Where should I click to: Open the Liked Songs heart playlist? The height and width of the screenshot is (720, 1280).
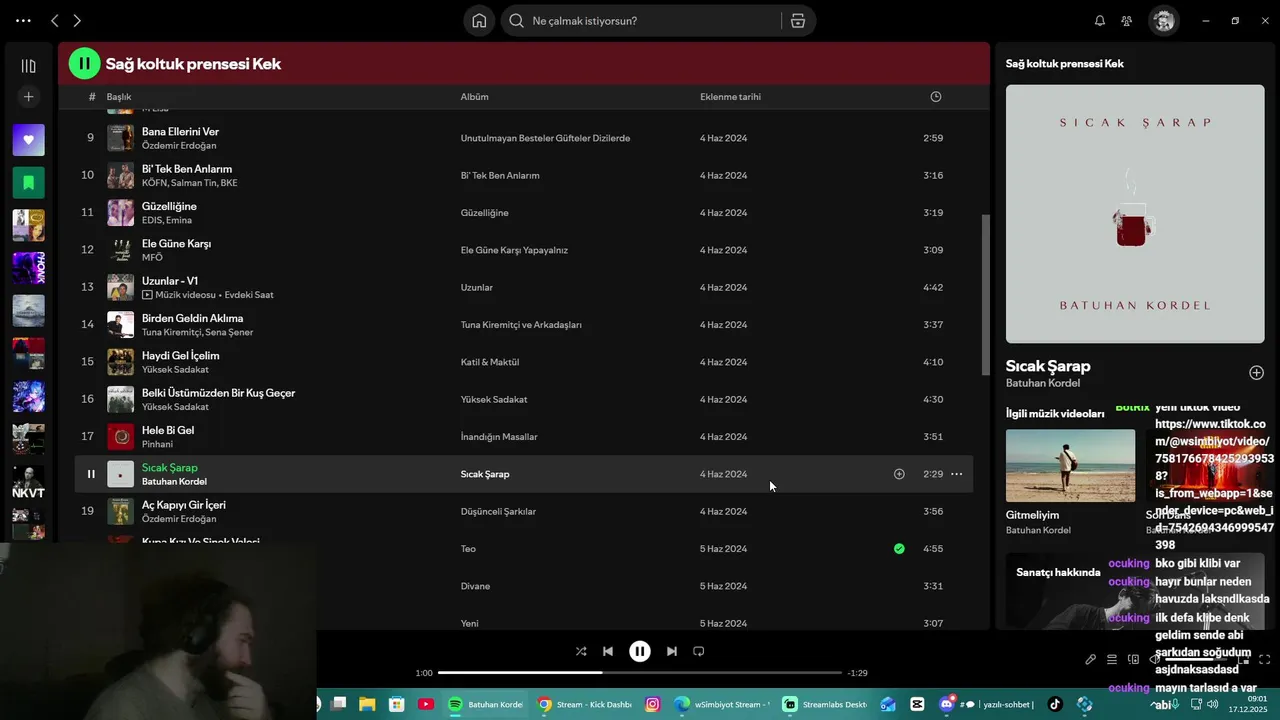(x=28, y=140)
